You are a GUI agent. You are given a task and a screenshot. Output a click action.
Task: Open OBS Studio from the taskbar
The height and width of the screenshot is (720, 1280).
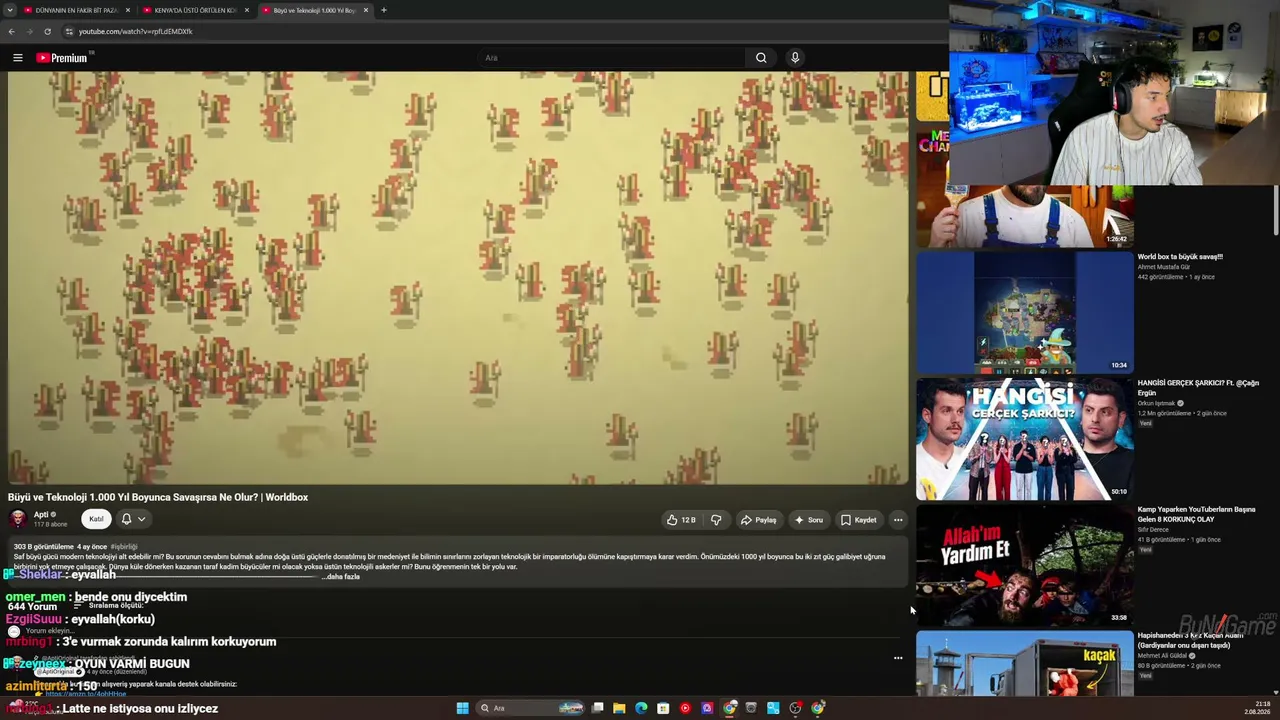(795, 708)
